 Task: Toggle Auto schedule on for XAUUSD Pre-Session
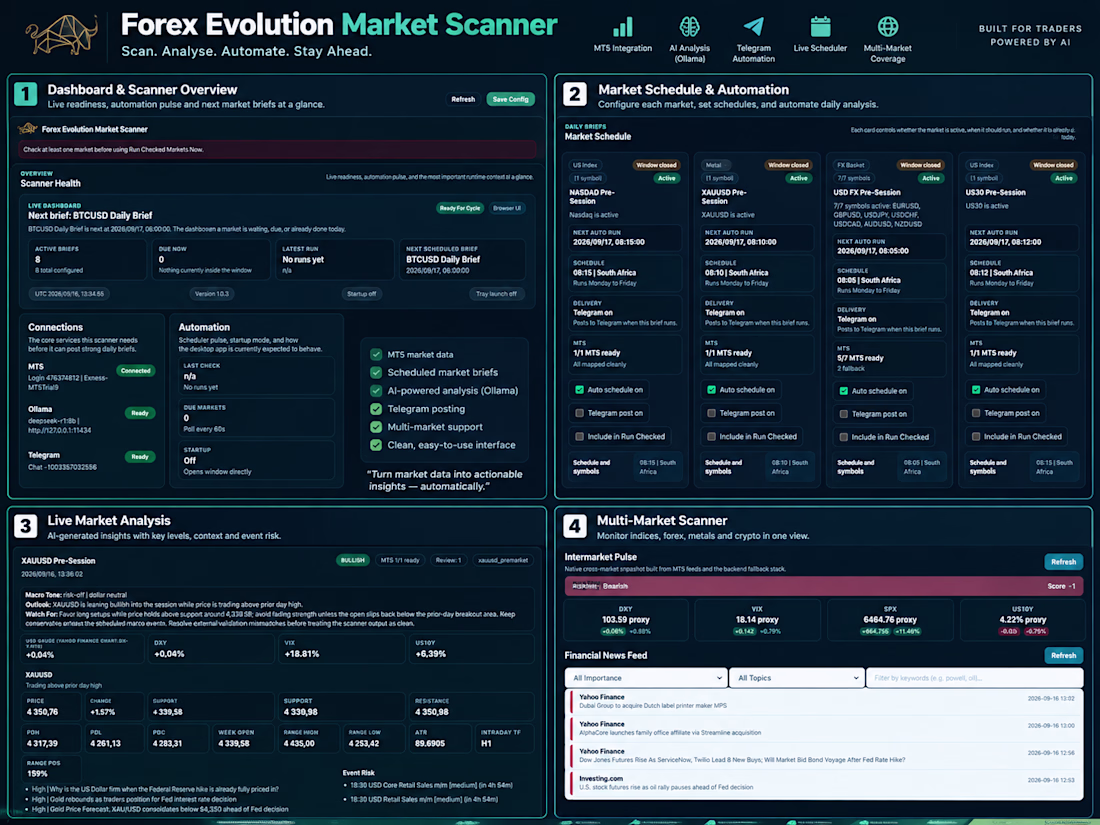tap(711, 389)
